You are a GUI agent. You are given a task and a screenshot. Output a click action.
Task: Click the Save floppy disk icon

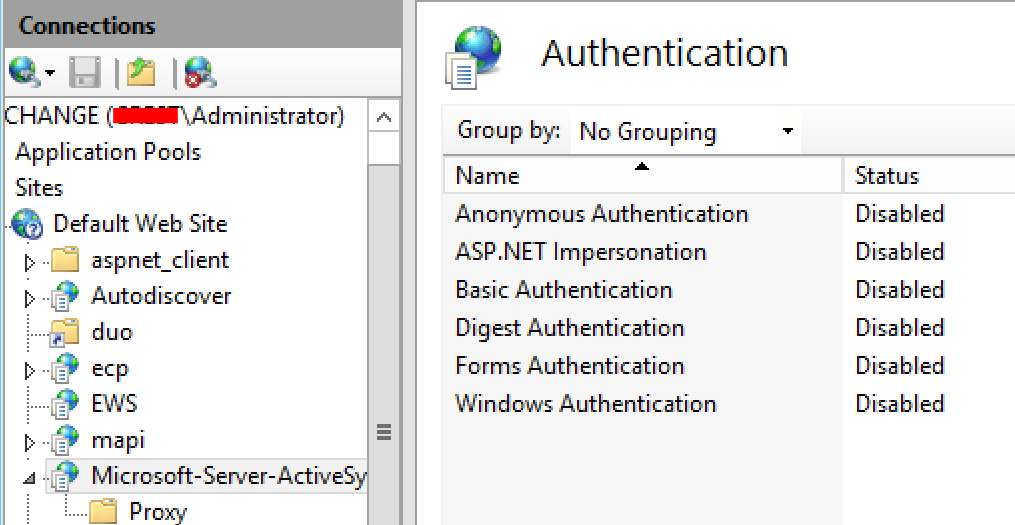85,72
